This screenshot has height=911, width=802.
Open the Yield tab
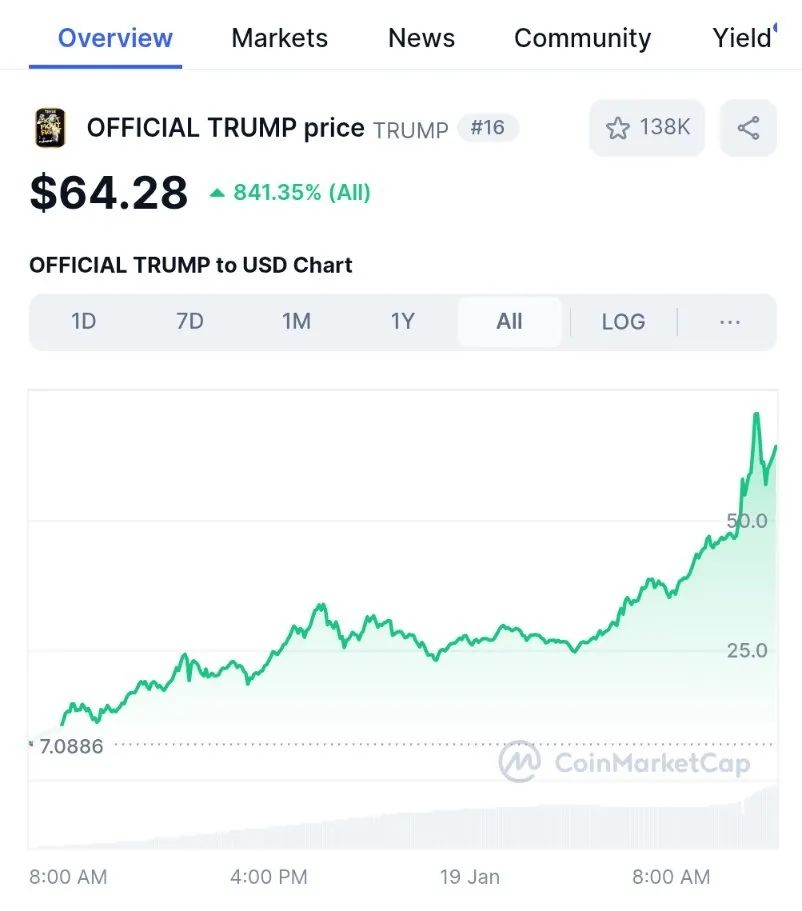point(742,38)
